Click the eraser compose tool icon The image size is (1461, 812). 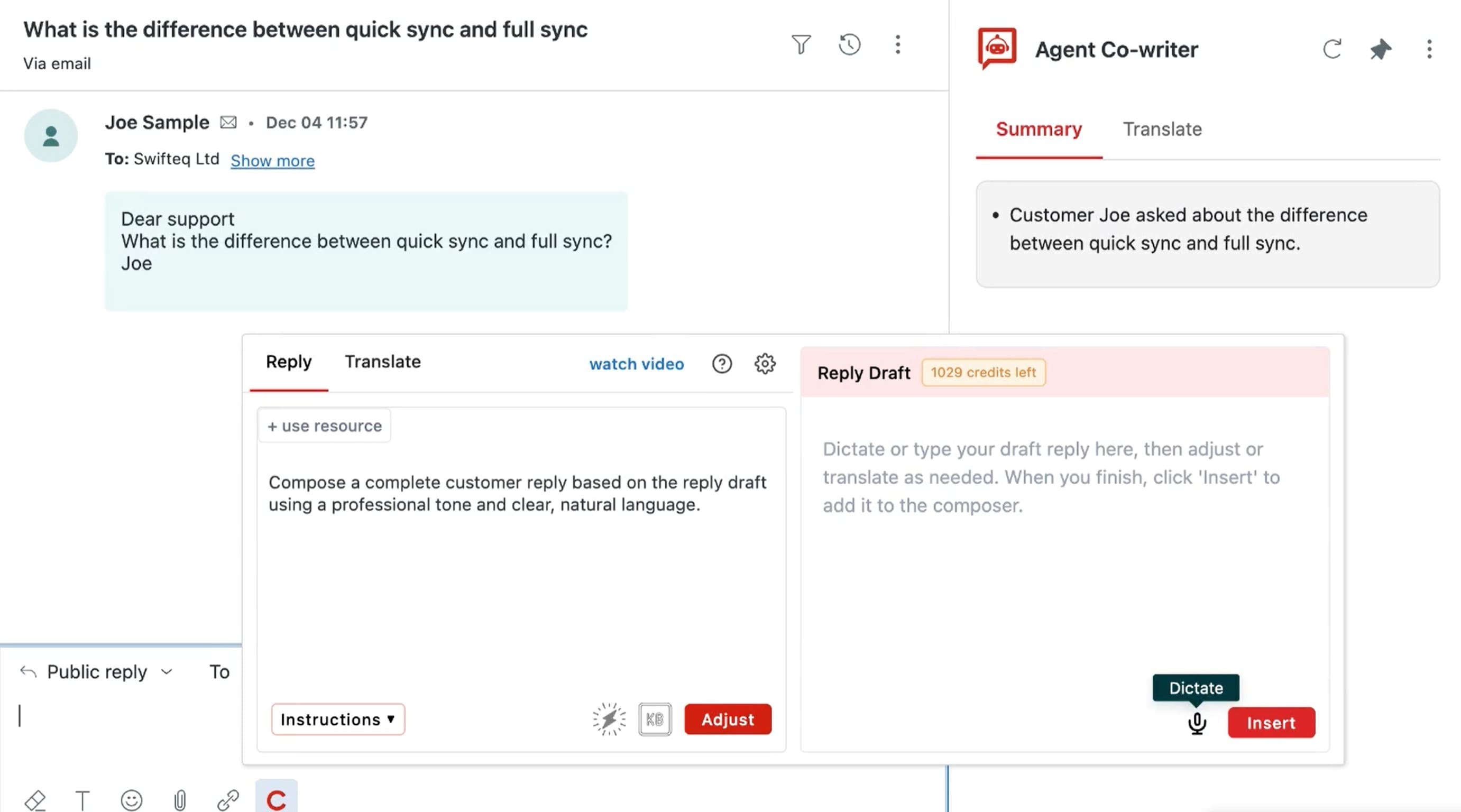click(x=35, y=800)
